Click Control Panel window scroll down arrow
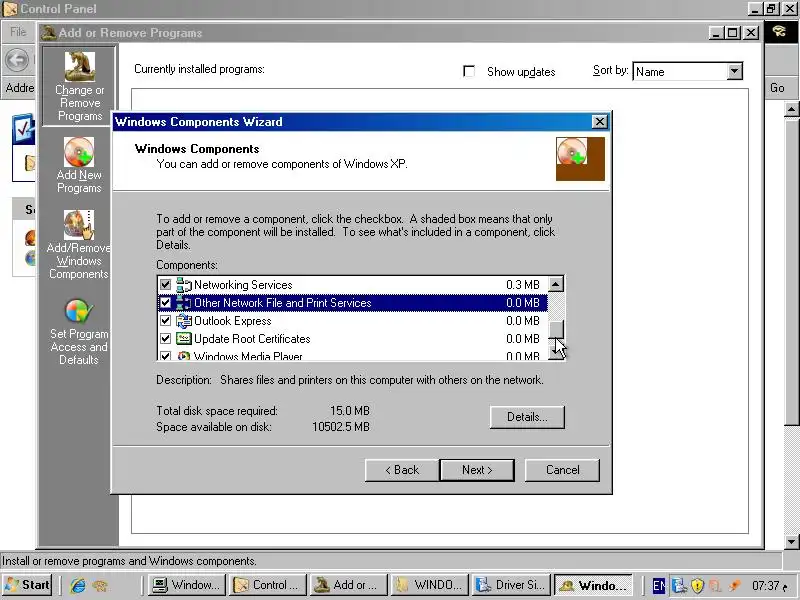 [791, 542]
